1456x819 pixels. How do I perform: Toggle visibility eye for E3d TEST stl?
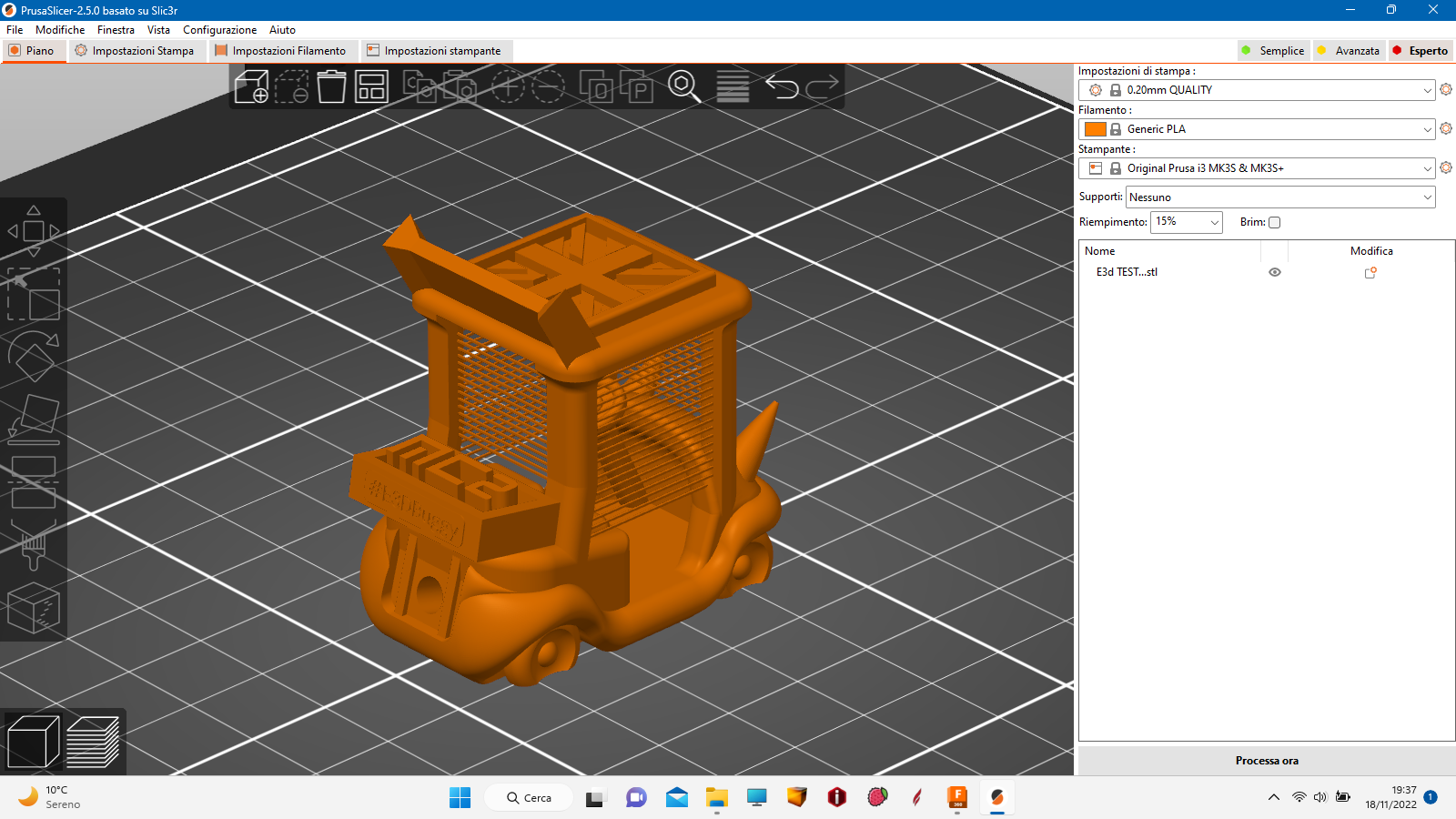[x=1274, y=272]
